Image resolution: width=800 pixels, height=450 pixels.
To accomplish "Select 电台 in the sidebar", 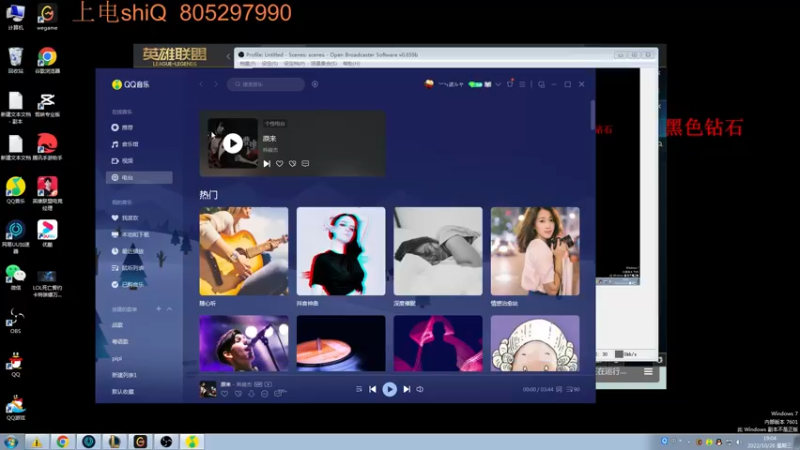I will click(139, 178).
